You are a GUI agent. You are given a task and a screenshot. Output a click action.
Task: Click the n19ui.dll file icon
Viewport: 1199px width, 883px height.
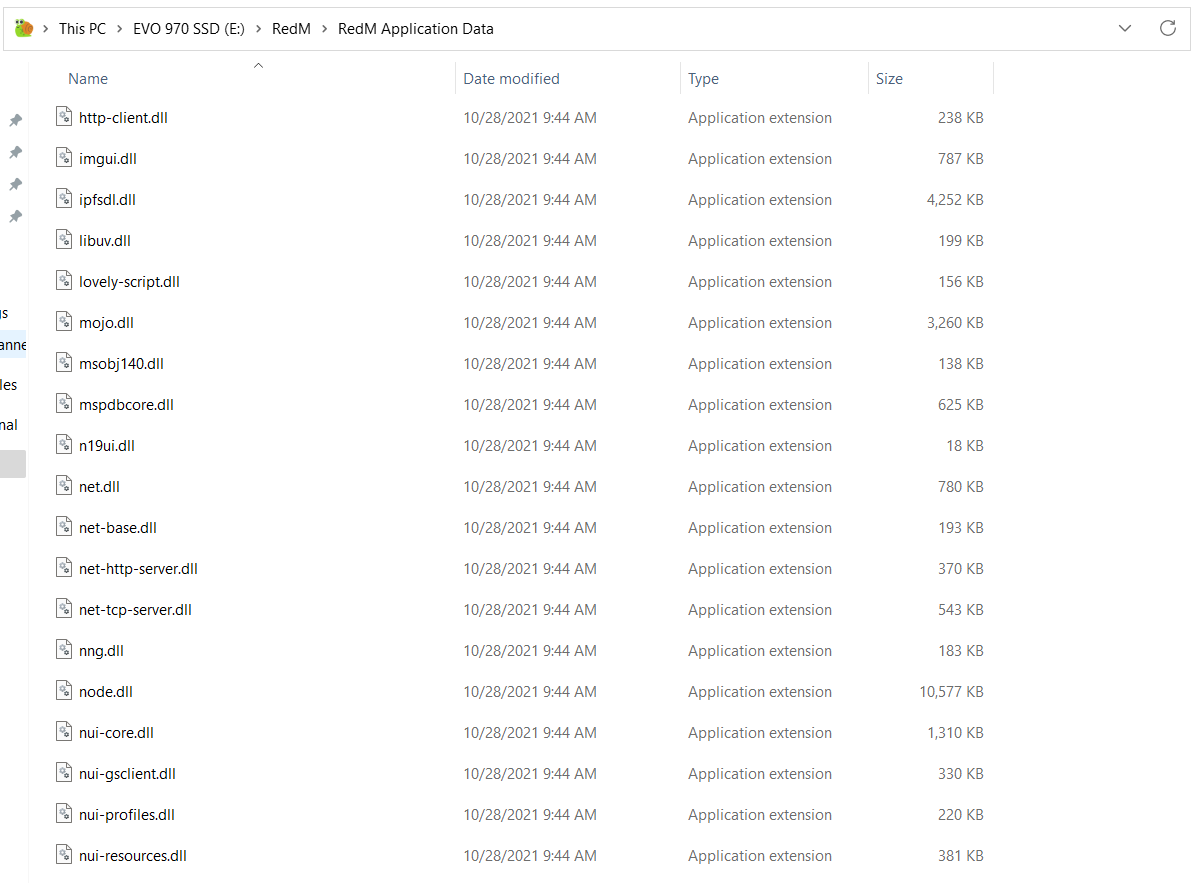click(64, 445)
